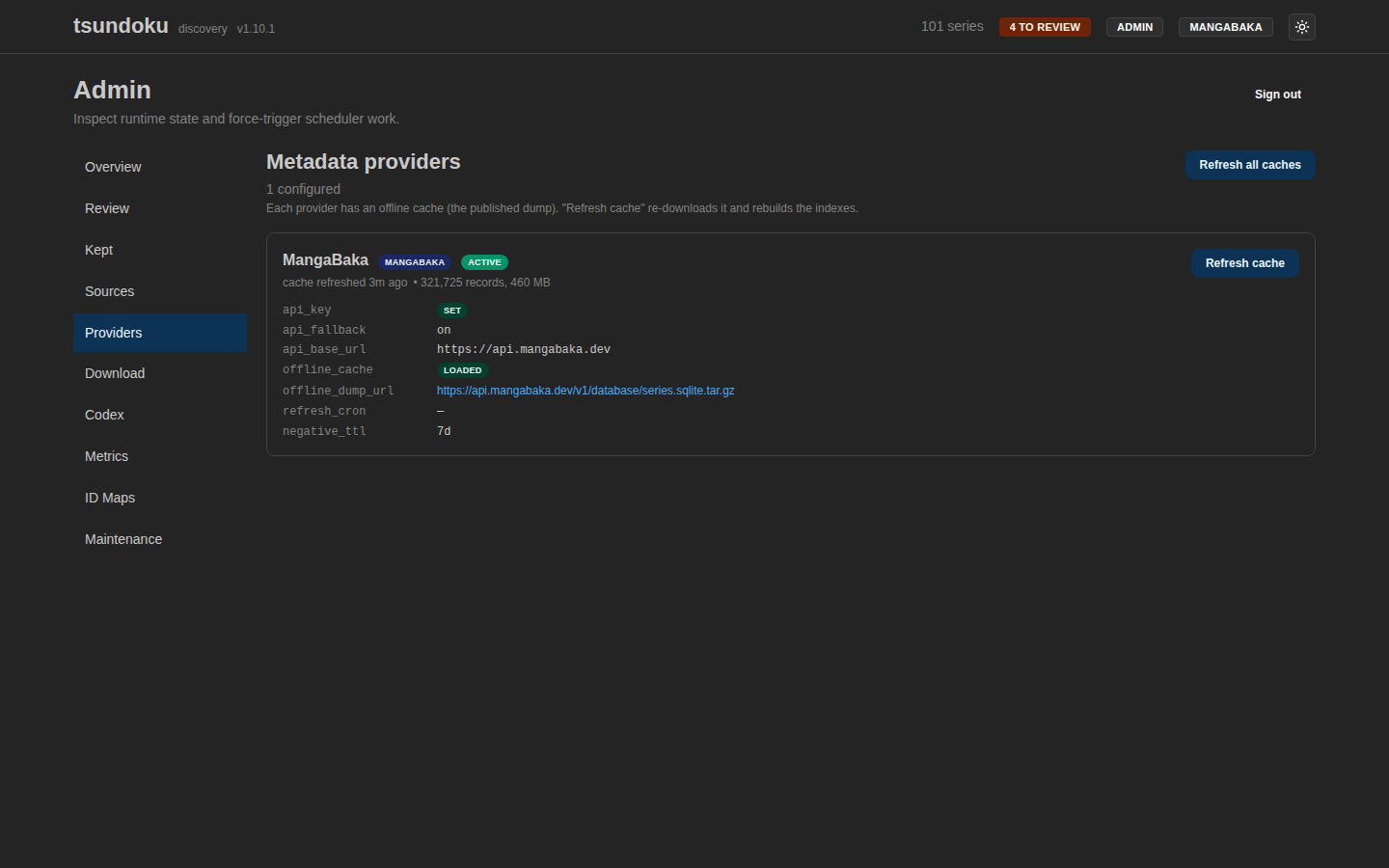
Task: Click the ACTIVE status badge
Action: click(x=484, y=262)
